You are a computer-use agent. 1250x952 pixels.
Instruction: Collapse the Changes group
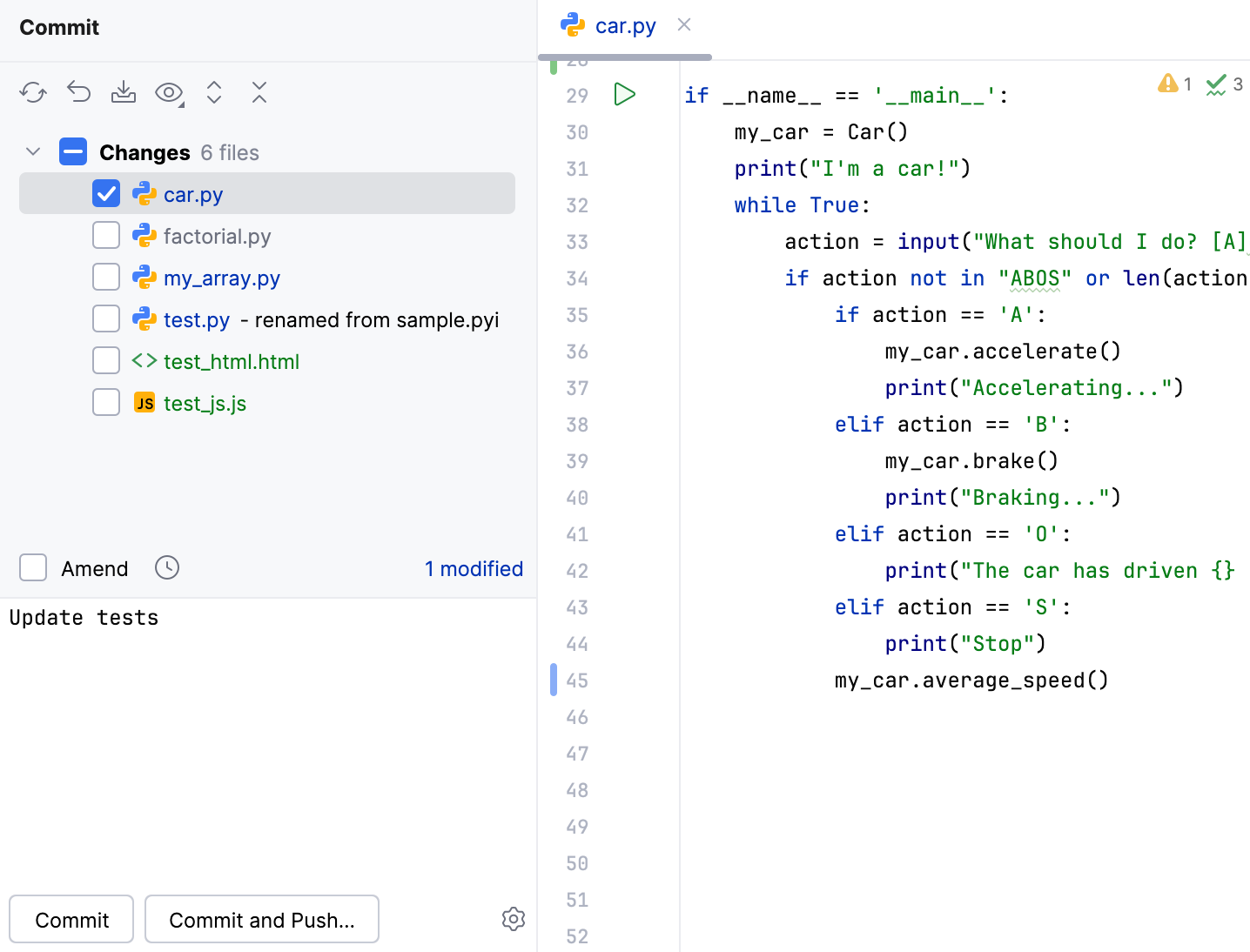[32, 151]
